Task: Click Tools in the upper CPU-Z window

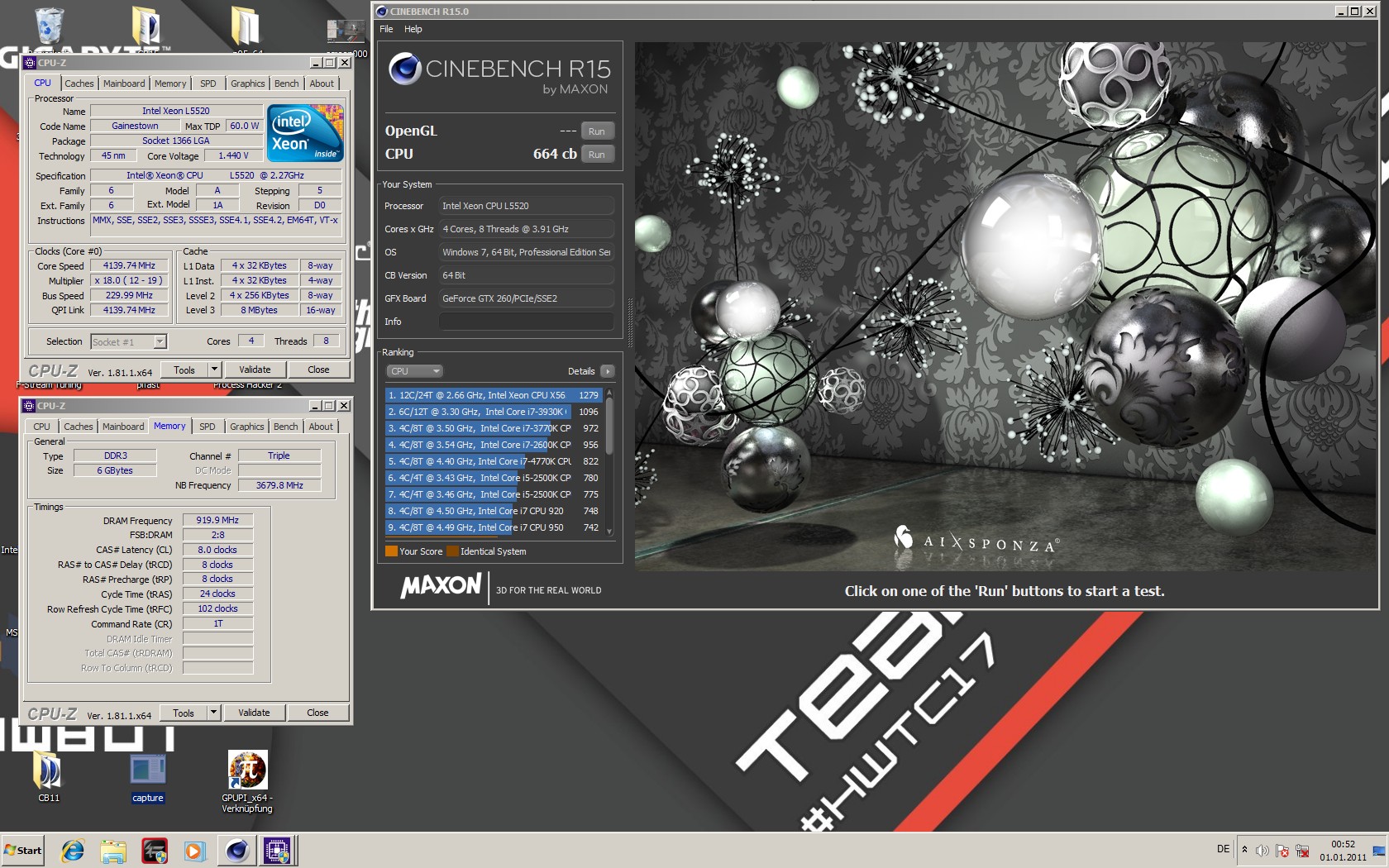Action: coord(184,370)
